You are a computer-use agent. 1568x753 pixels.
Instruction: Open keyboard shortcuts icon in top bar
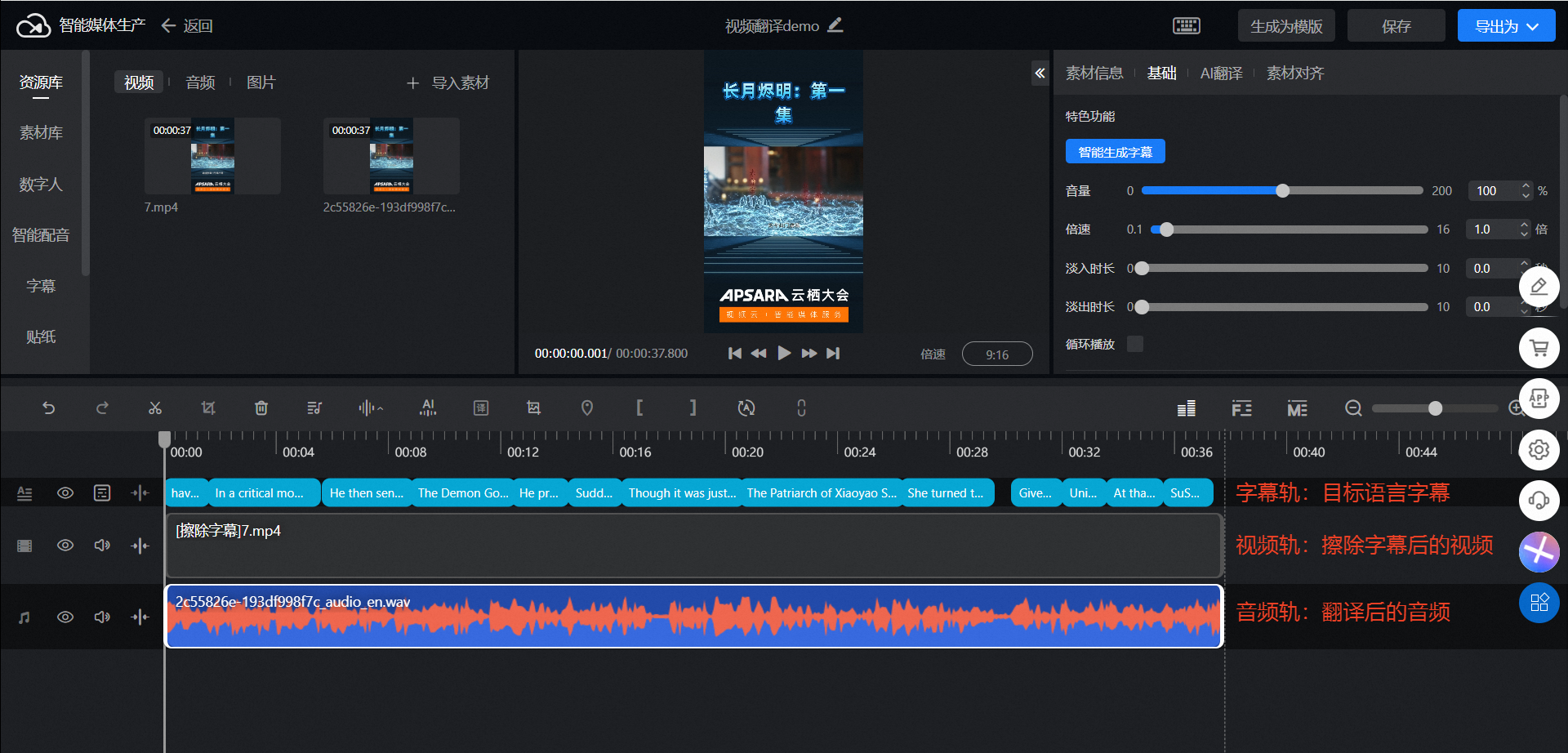point(1187,26)
